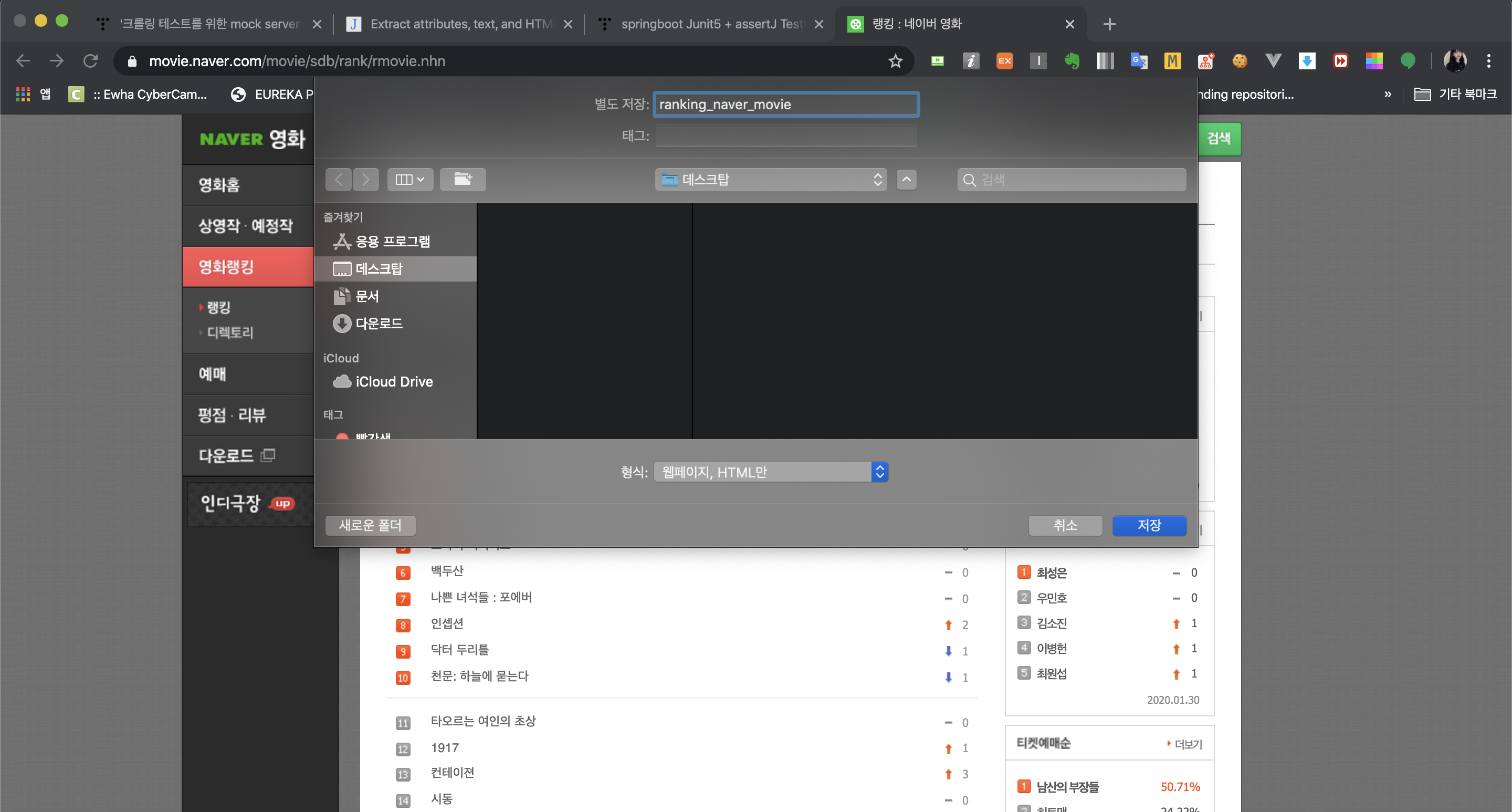The width and height of the screenshot is (1512, 812).
Task: Click the Evernote elephant extension icon
Action: (1072, 61)
